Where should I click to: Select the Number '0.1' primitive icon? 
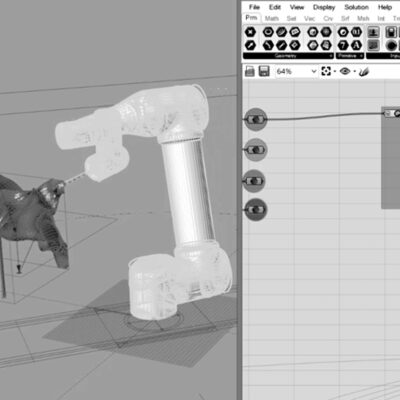tap(356, 32)
